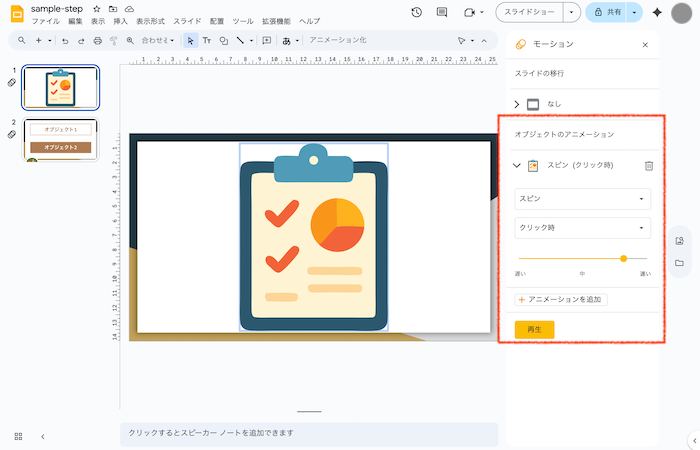This screenshot has height=450, width=700.
Task: Open the zoom level 合わせる dropdown
Action: click(x=158, y=40)
